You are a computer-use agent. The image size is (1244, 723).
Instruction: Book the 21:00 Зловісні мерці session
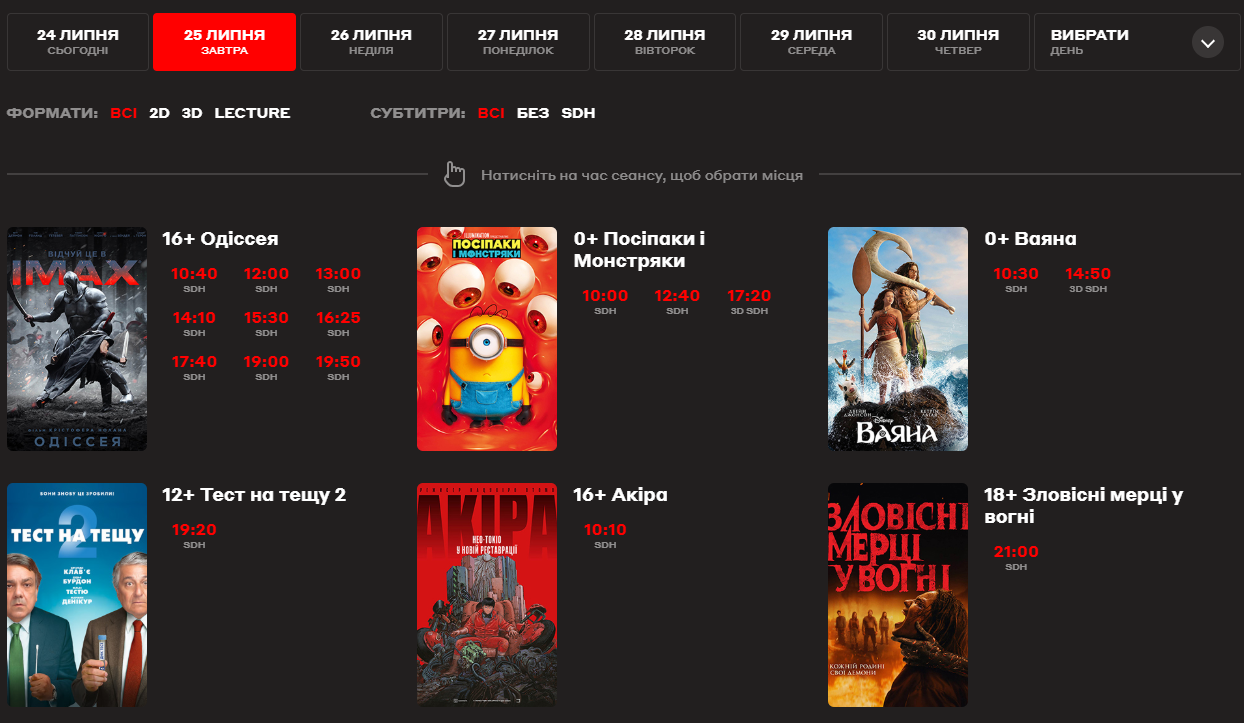1016,558
